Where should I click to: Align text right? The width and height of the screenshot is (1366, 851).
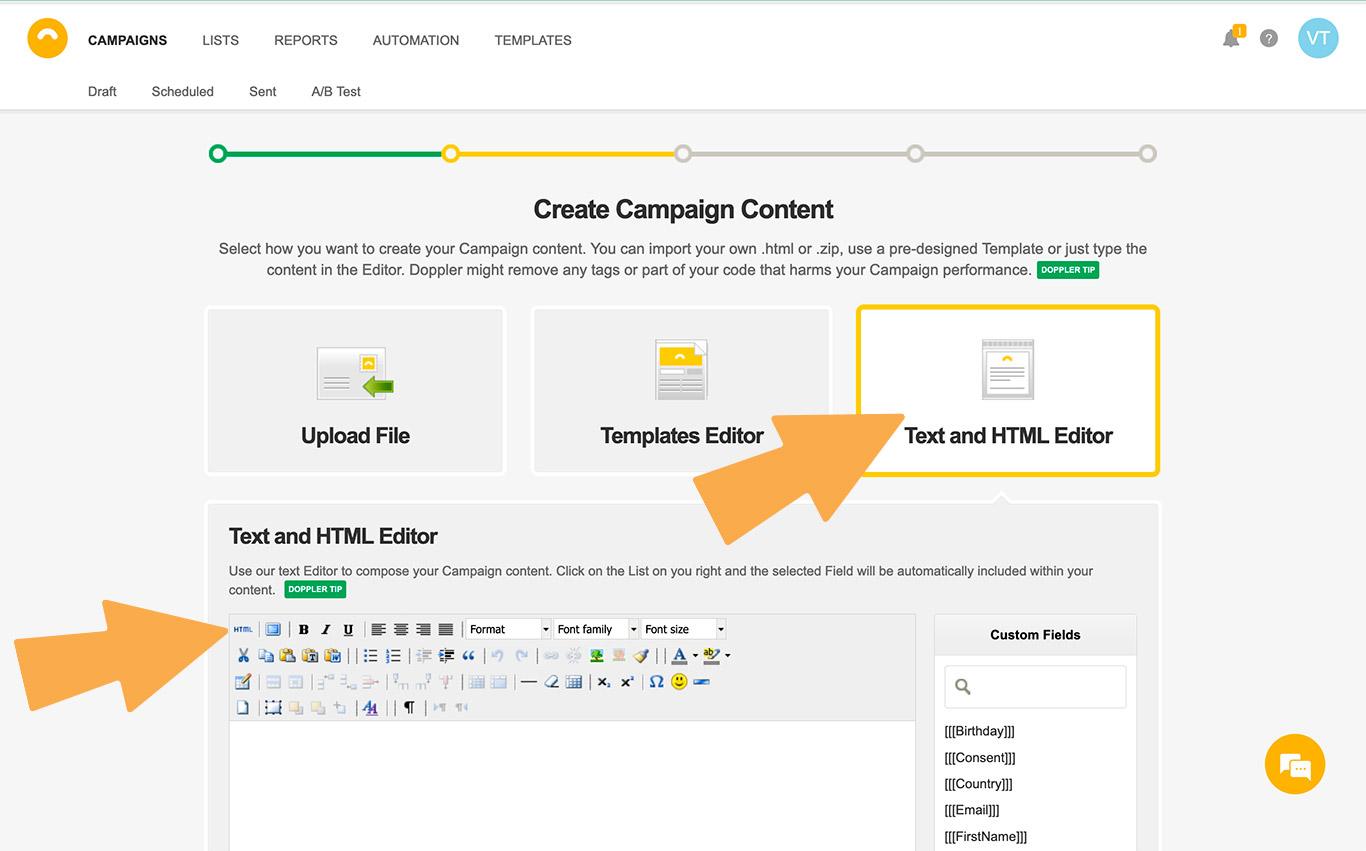[x=423, y=629]
